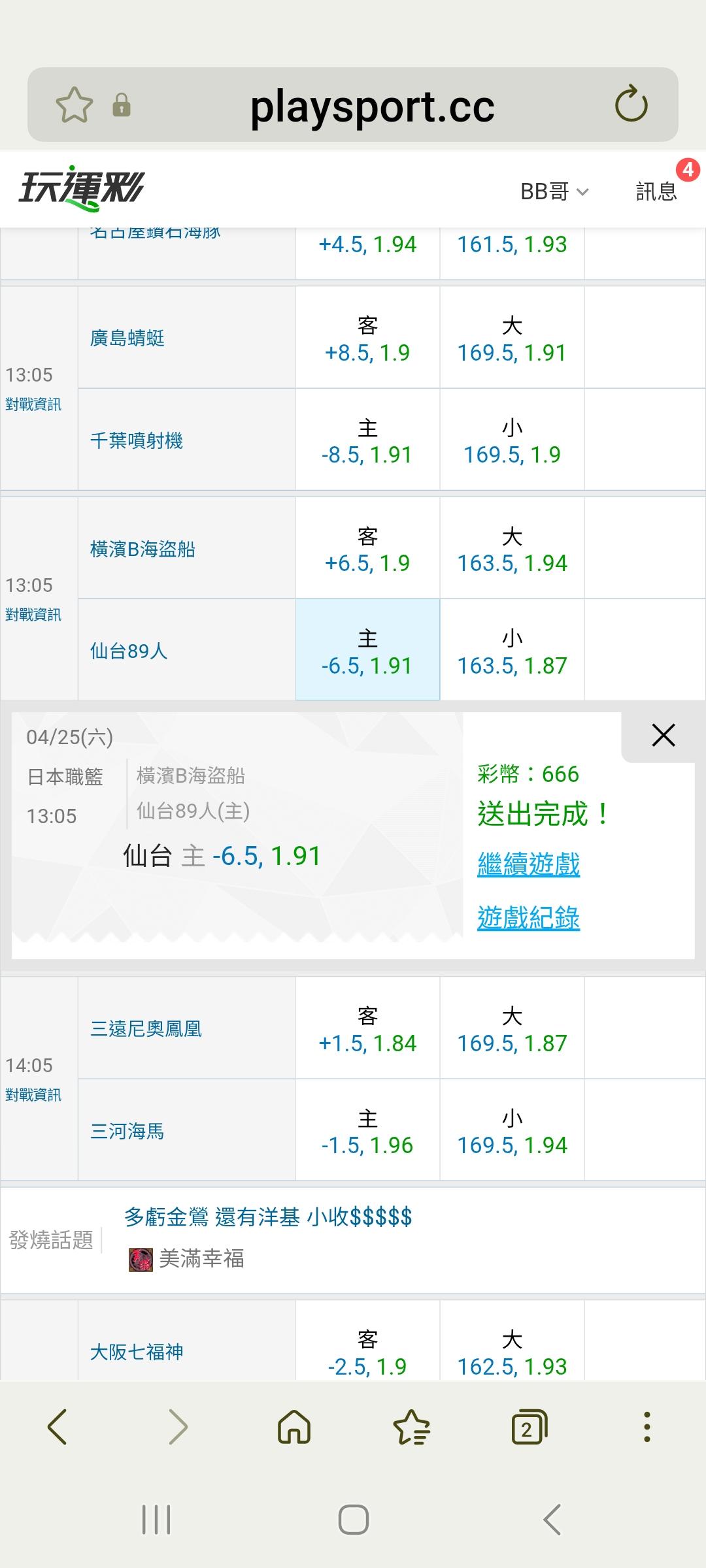
Task: Tap the bookmark star in address bar
Action: pyautogui.click(x=74, y=105)
